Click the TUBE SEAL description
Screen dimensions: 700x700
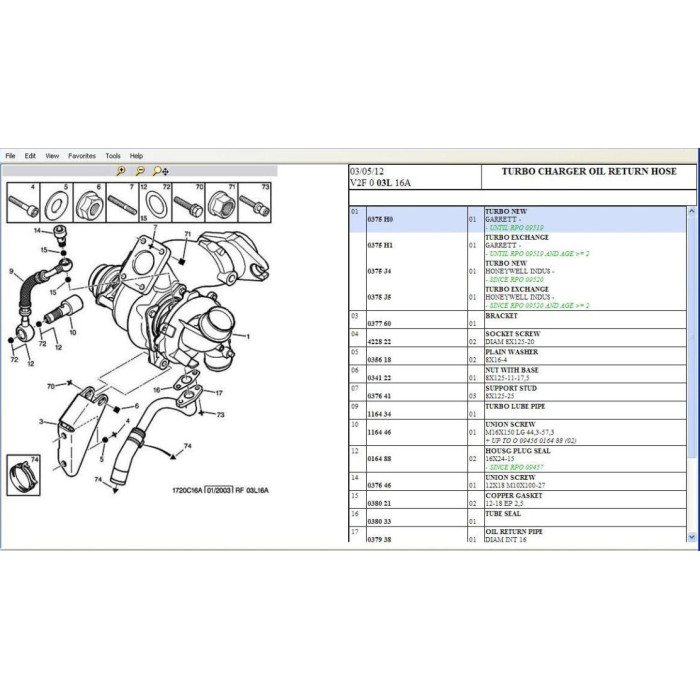click(503, 514)
